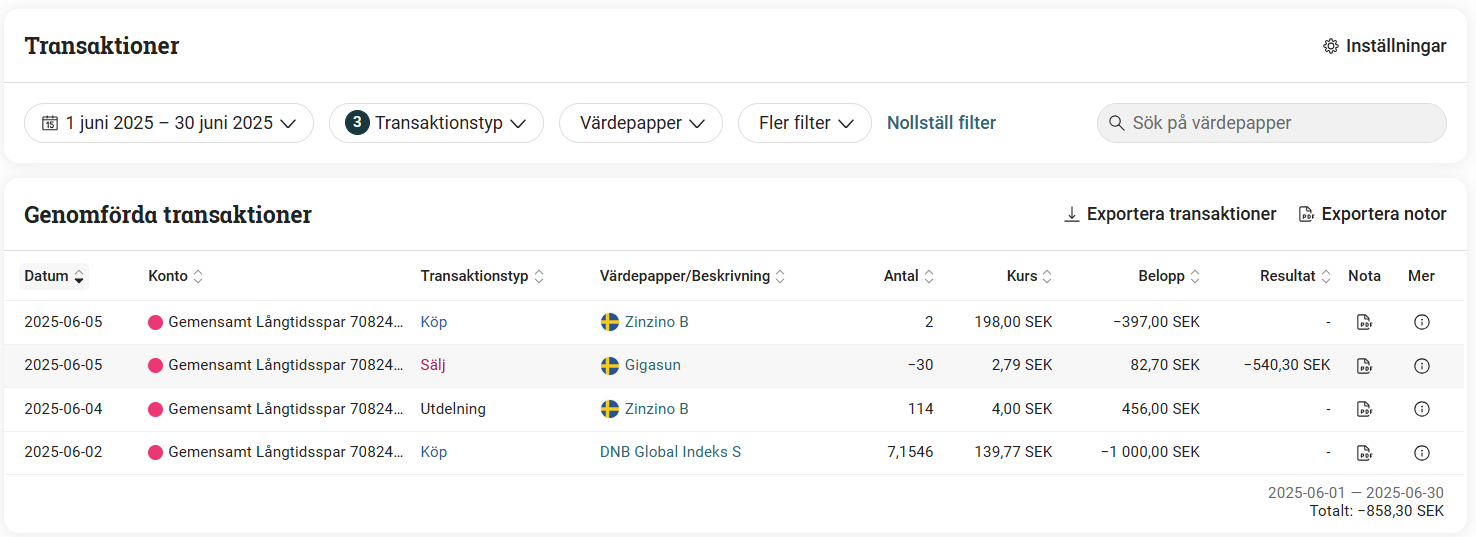The image size is (1476, 537).
Task: Open PDF nota for Zinzino B dividend
Action: [1364, 409]
